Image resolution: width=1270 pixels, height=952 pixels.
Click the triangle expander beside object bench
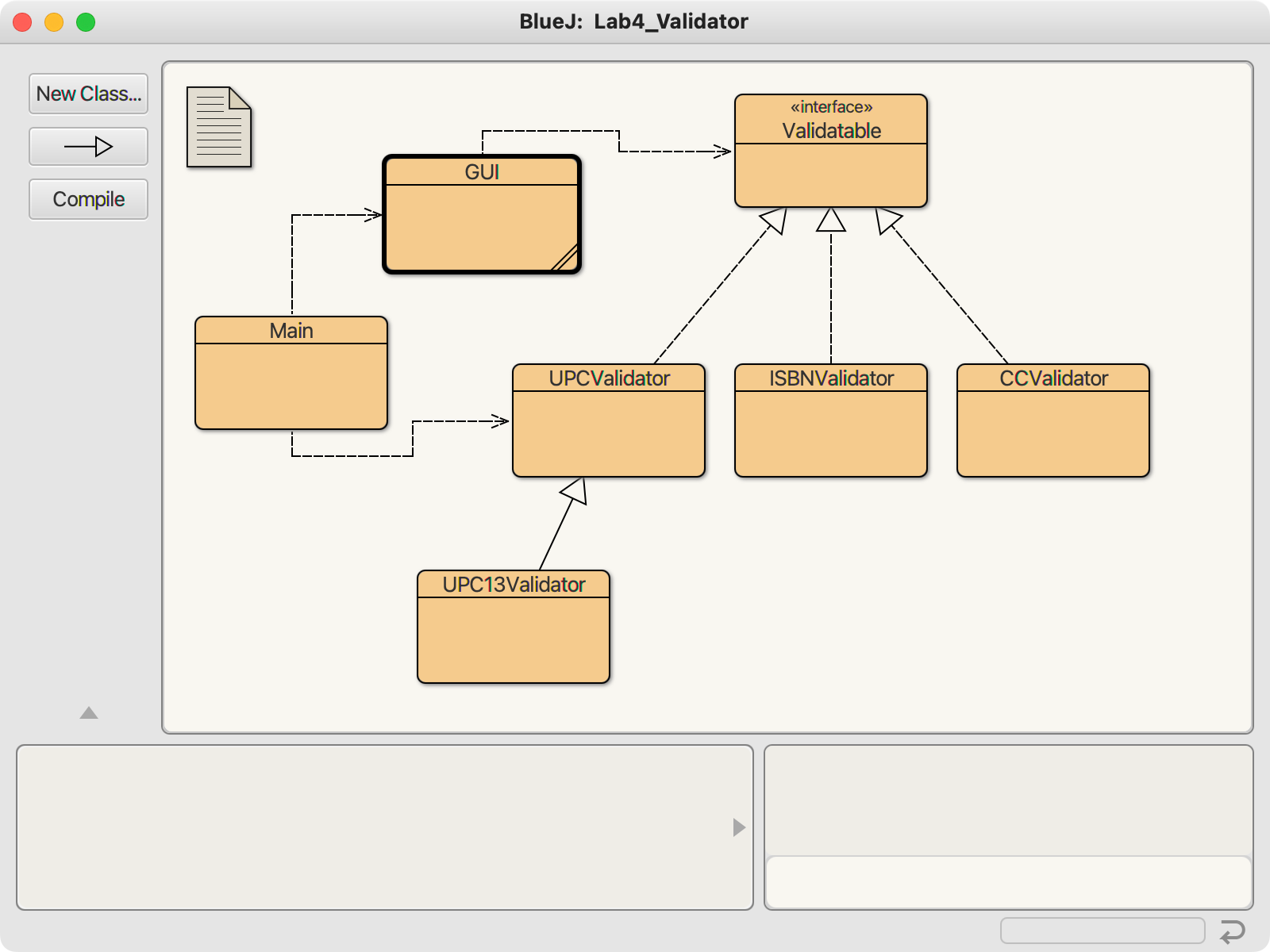click(x=739, y=827)
